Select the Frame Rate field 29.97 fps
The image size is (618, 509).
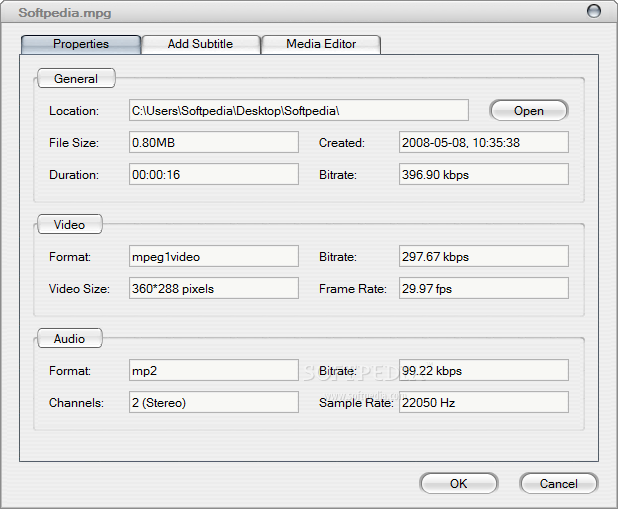(484, 288)
